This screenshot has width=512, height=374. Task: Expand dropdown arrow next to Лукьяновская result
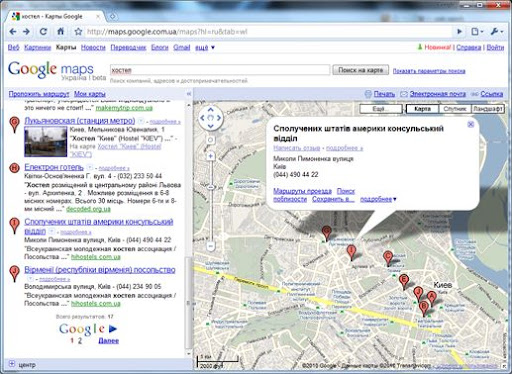pyautogui.click(x=141, y=121)
